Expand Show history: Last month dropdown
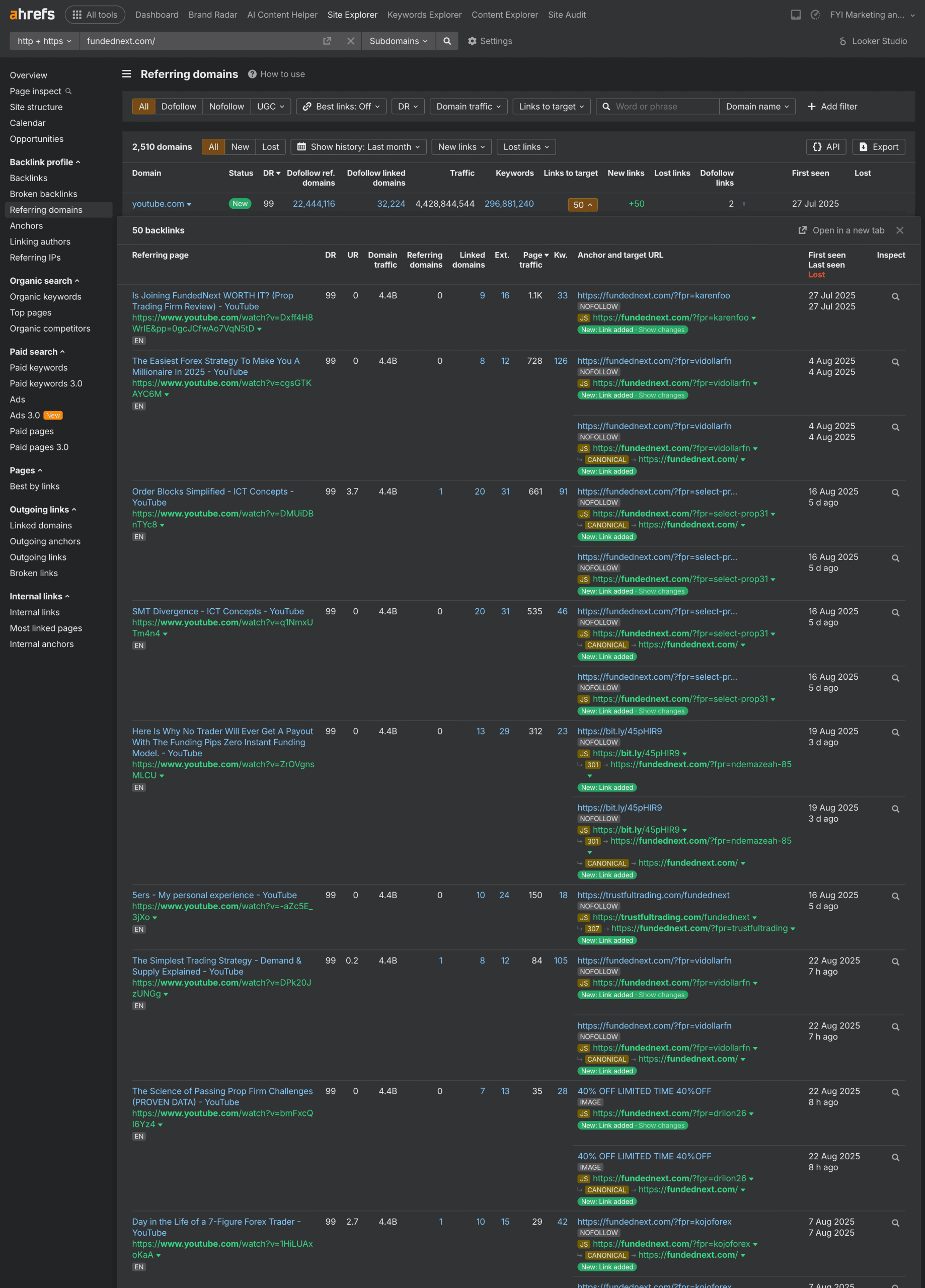The width and height of the screenshot is (925, 1288). (x=358, y=147)
